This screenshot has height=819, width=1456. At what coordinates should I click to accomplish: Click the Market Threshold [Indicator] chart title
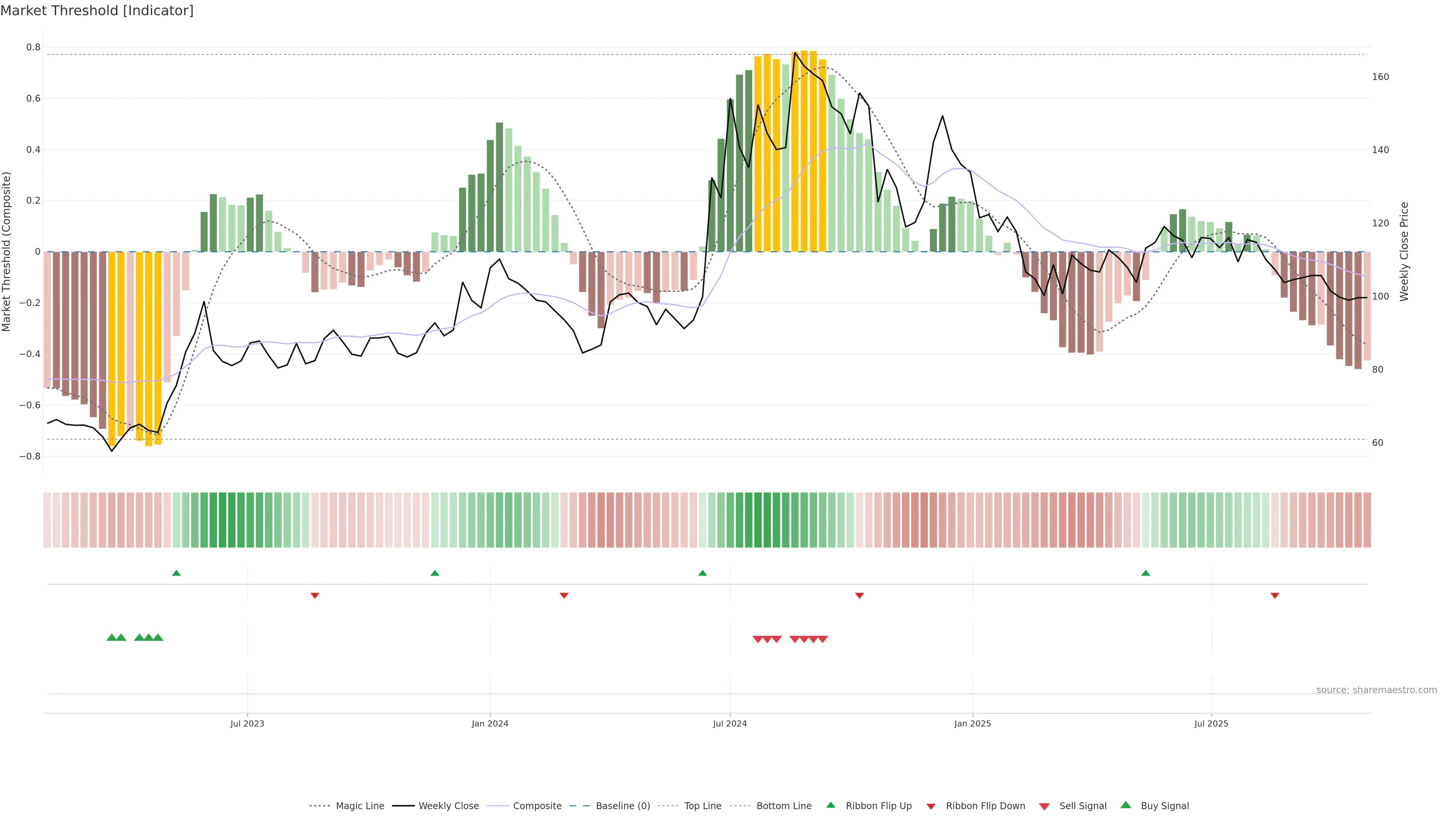pyautogui.click(x=97, y=11)
